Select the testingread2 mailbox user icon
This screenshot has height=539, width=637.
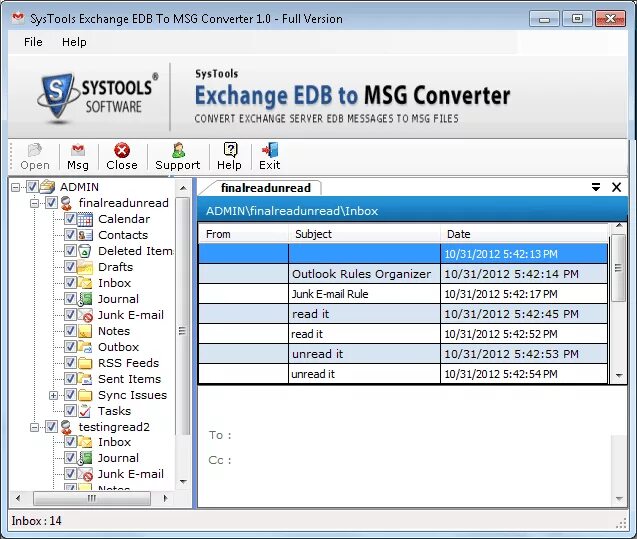tap(66, 427)
